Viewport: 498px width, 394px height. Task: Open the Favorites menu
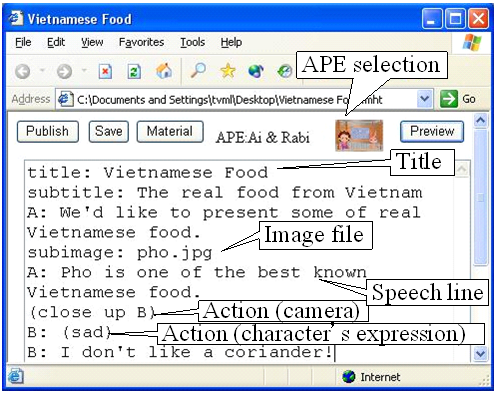click(x=141, y=42)
